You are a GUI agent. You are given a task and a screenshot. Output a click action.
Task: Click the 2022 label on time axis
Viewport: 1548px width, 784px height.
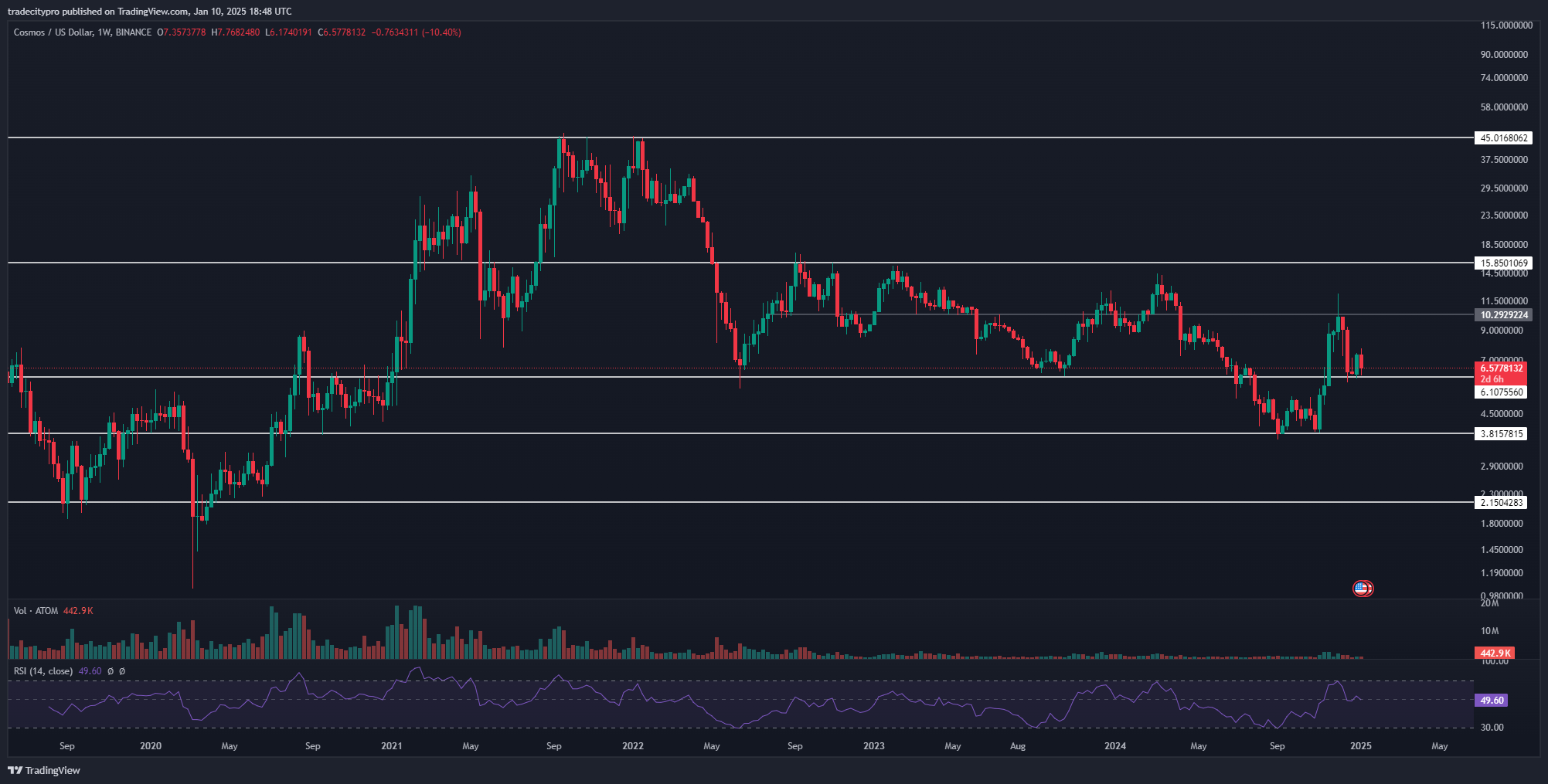tap(633, 746)
